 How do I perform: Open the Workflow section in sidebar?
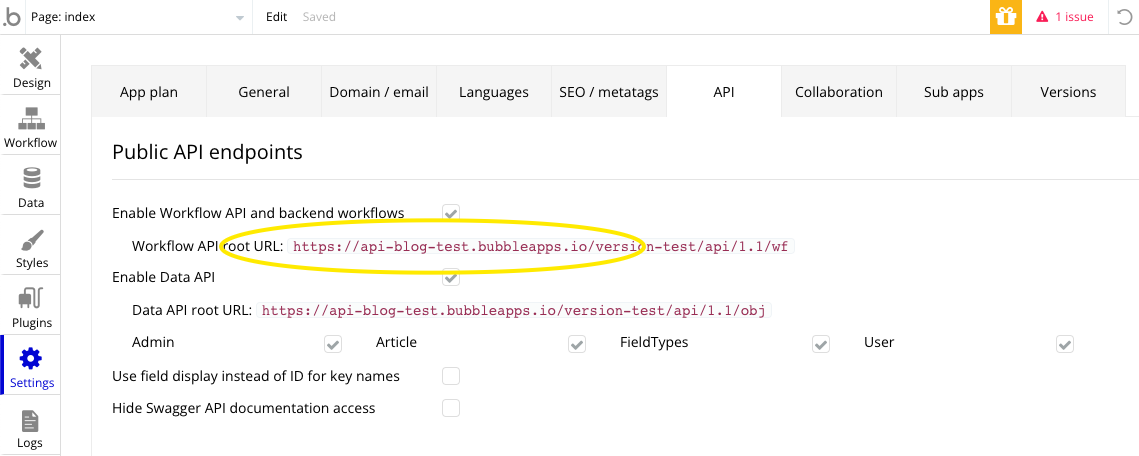point(31,126)
